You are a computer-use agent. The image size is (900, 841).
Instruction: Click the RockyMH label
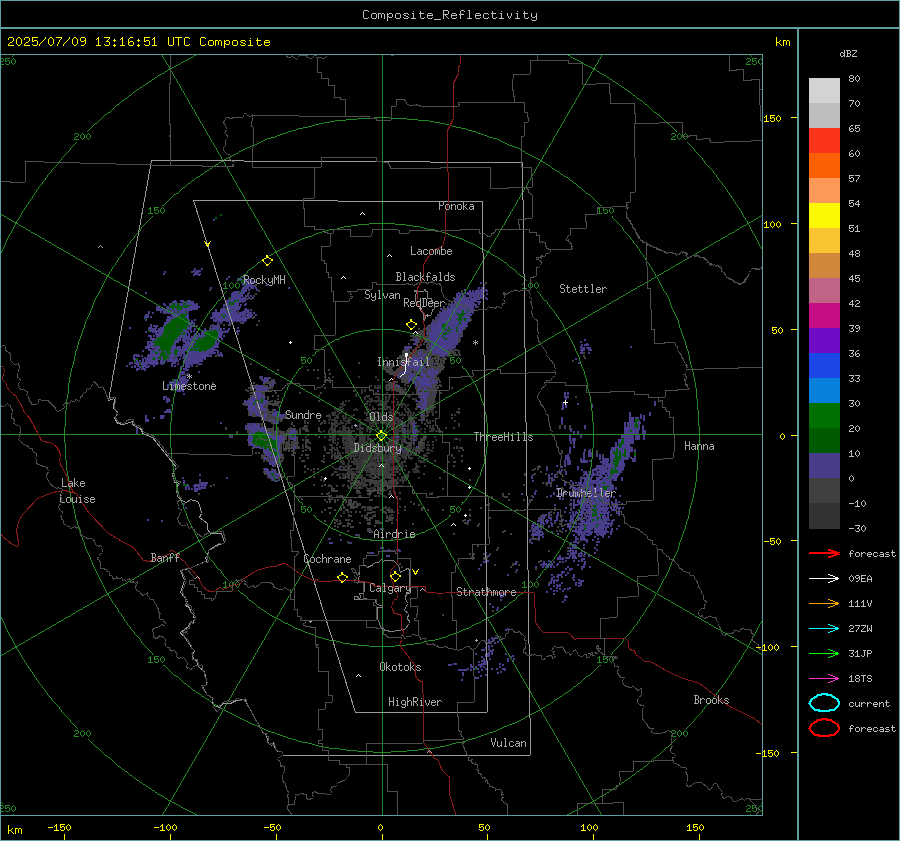click(x=264, y=280)
